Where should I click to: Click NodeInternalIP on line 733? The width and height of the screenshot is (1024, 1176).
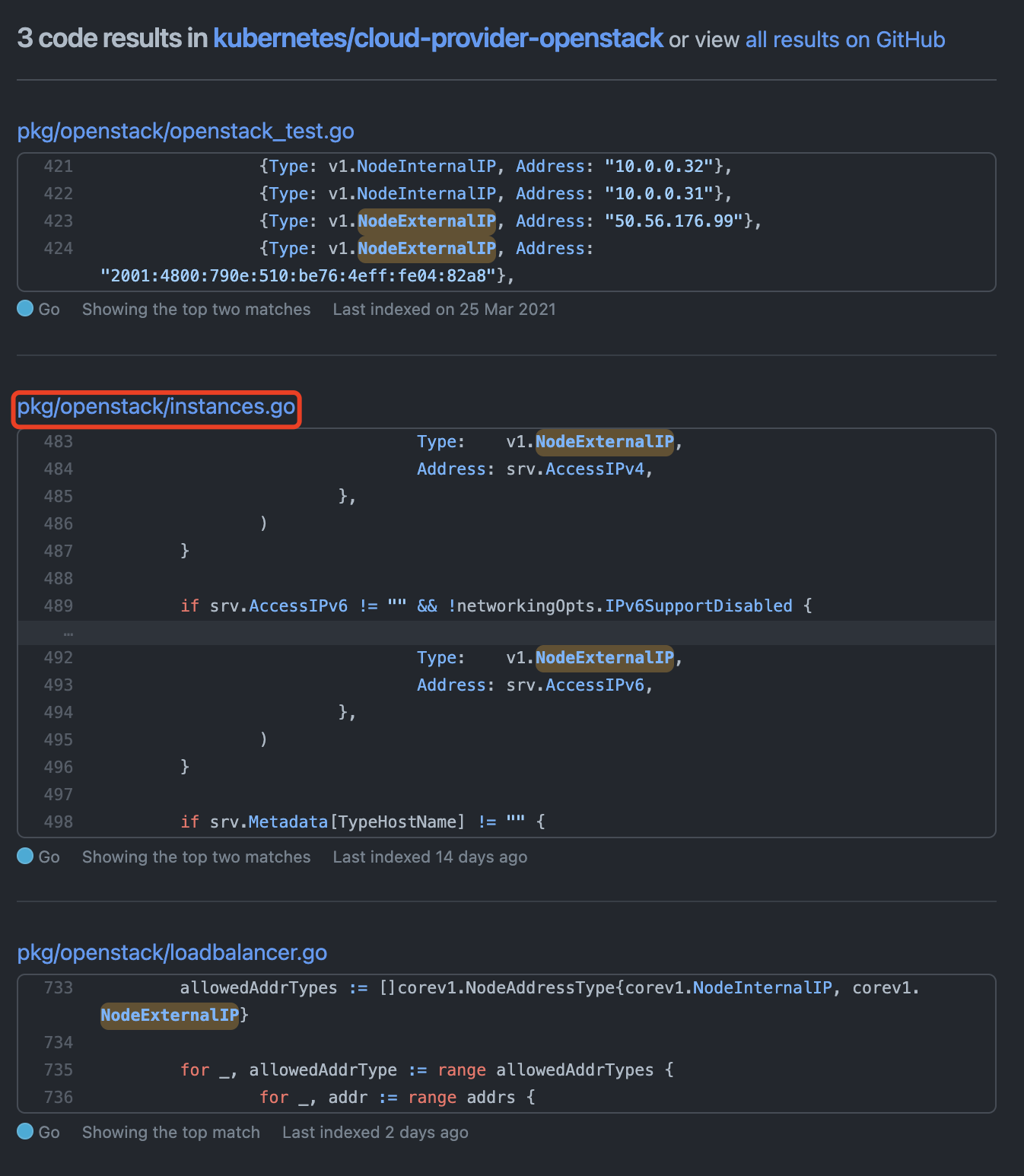pos(762,987)
